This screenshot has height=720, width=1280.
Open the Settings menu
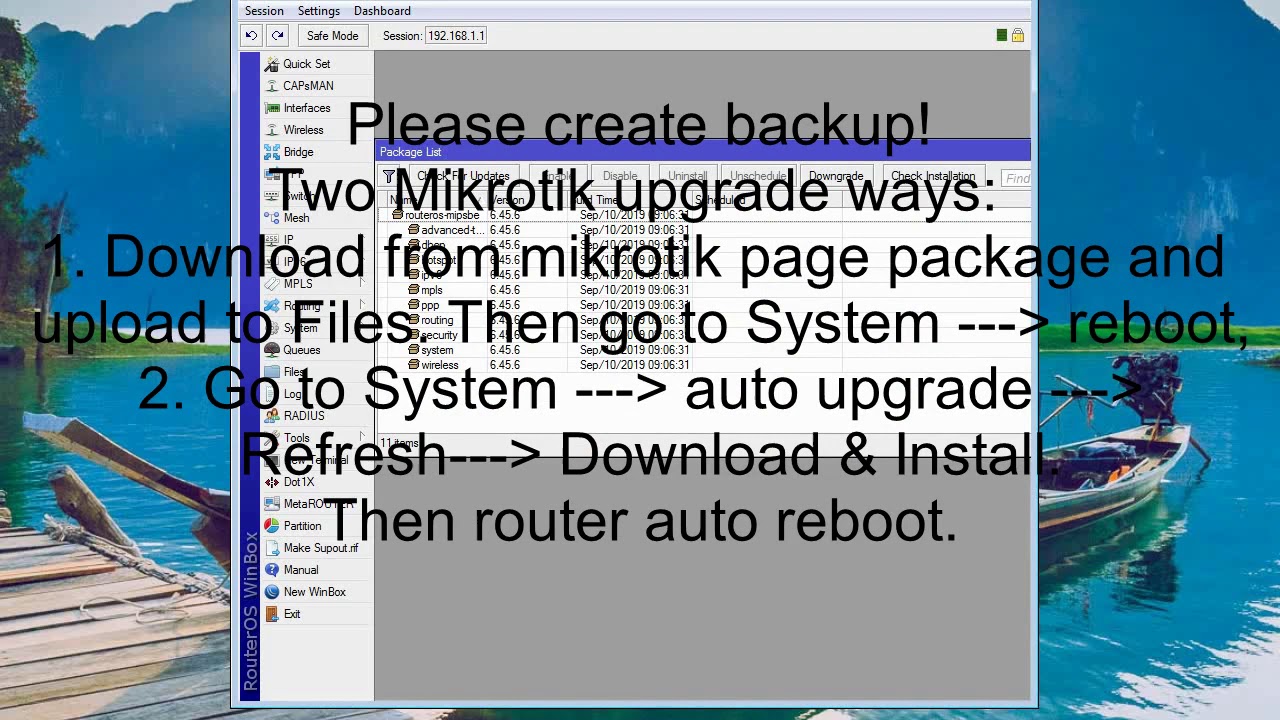pos(319,11)
